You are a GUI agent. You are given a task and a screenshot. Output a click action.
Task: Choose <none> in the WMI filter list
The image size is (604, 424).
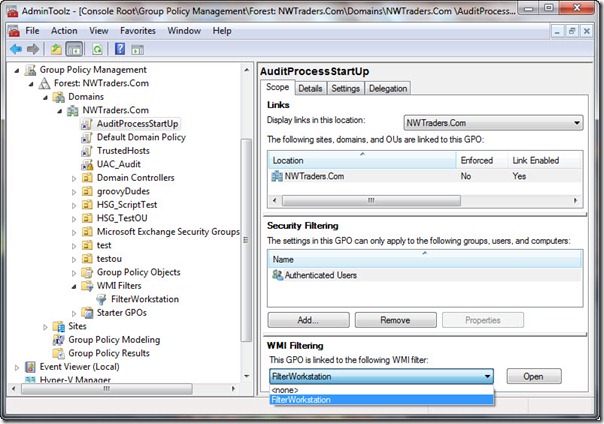pos(285,390)
